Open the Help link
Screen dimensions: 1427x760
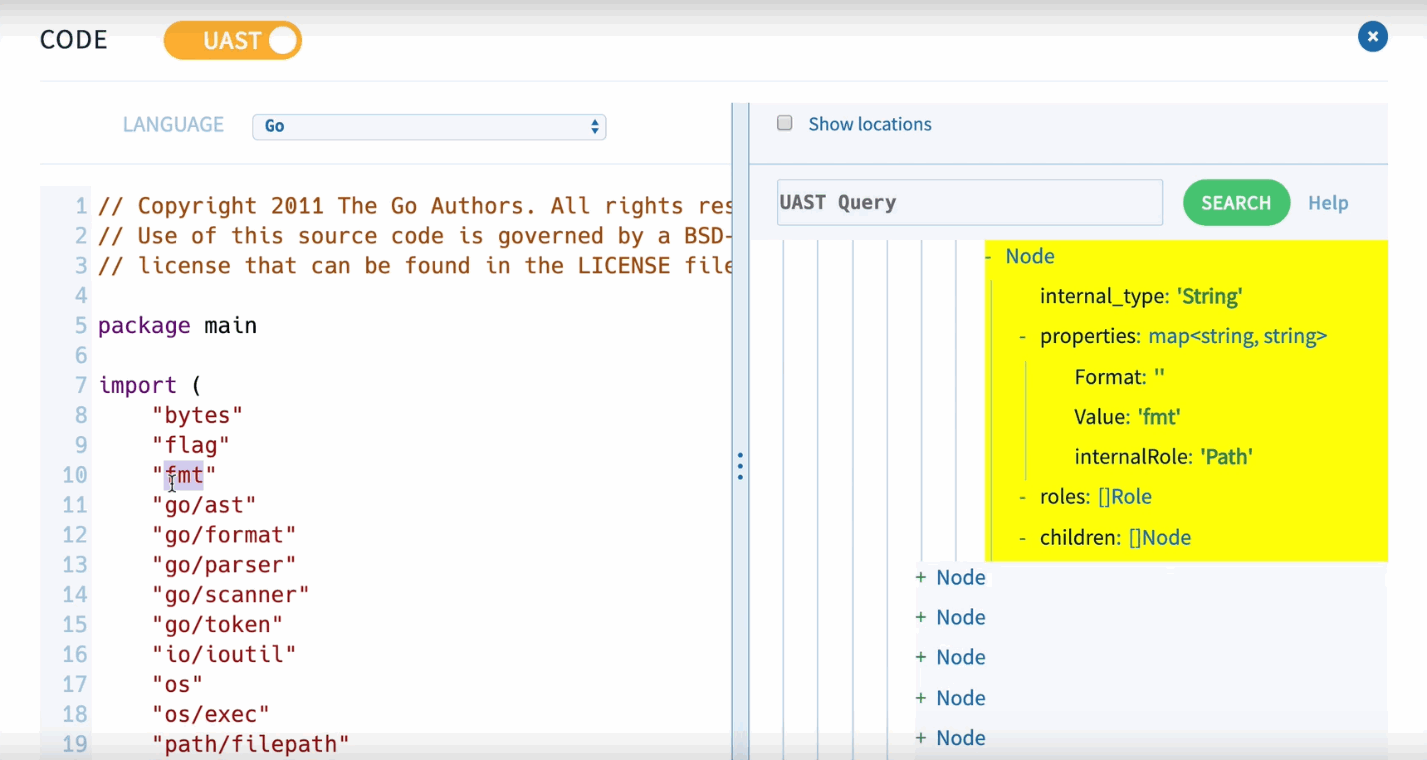[x=1328, y=203]
